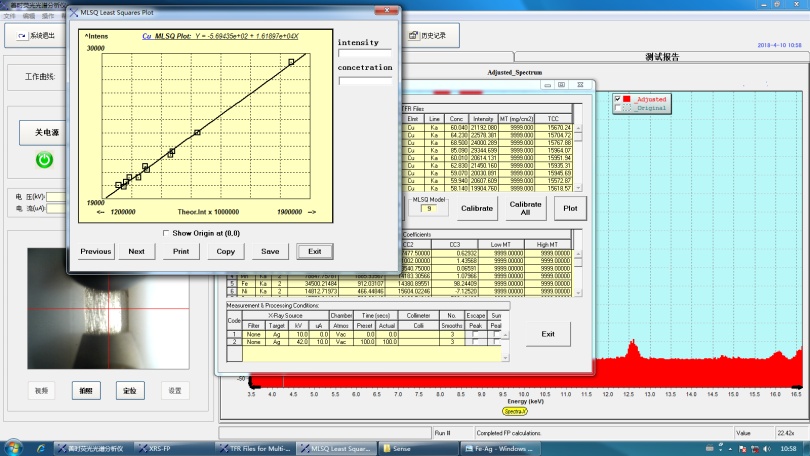
Task: Toggle the _Original spectrum legend checkbox
Action: pyautogui.click(x=617, y=108)
